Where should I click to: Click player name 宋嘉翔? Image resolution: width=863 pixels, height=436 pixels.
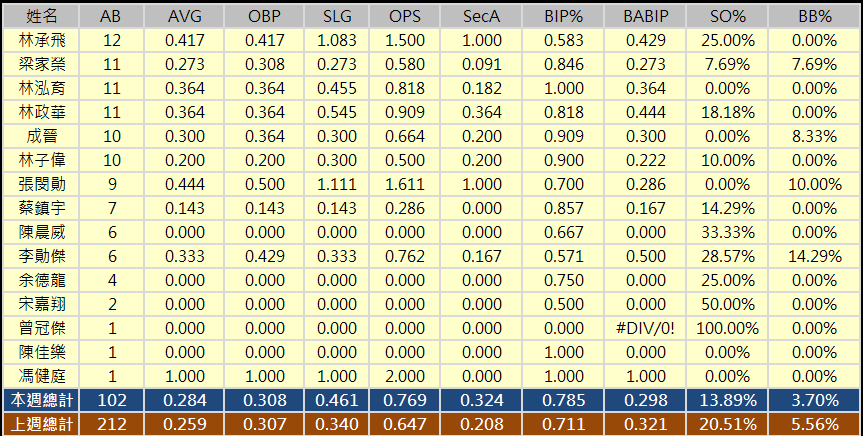[x=42, y=304]
